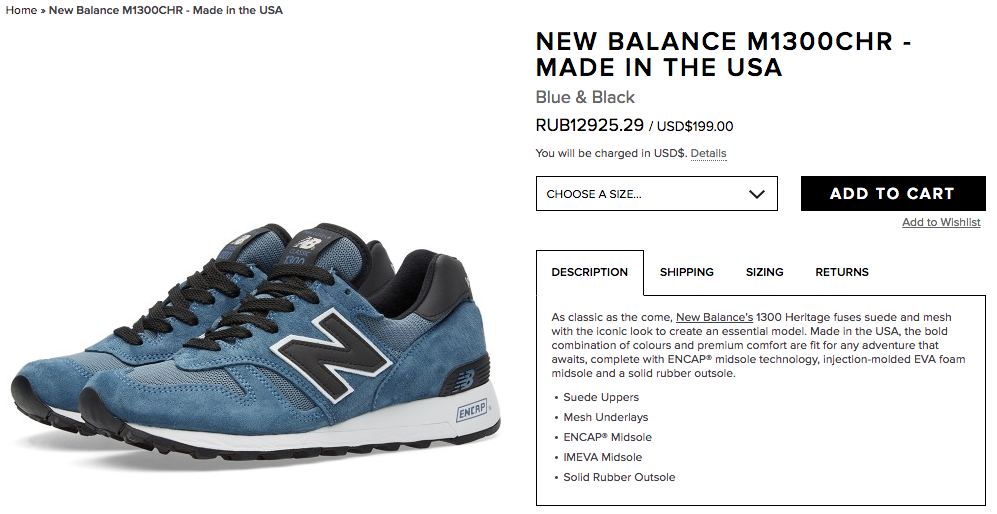The width and height of the screenshot is (997, 514).
Task: Add this item to Wishlist
Action: click(x=941, y=222)
